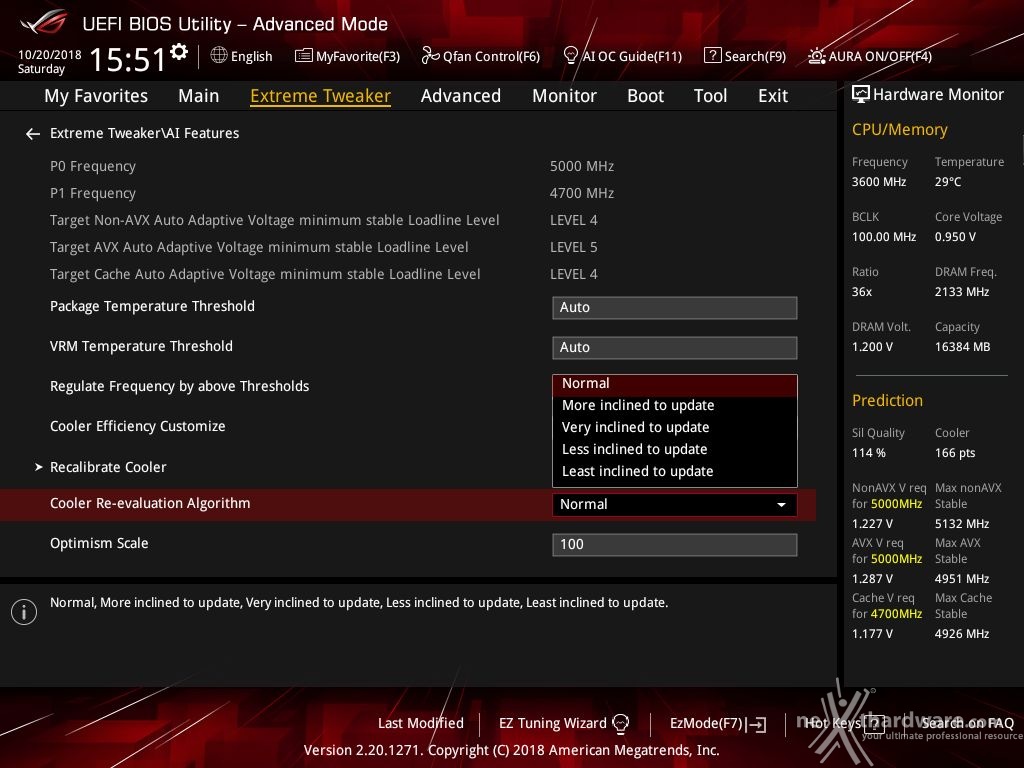Click the AI OC Guide lightbulb icon
Image resolution: width=1024 pixels, height=768 pixels.
[x=571, y=56]
